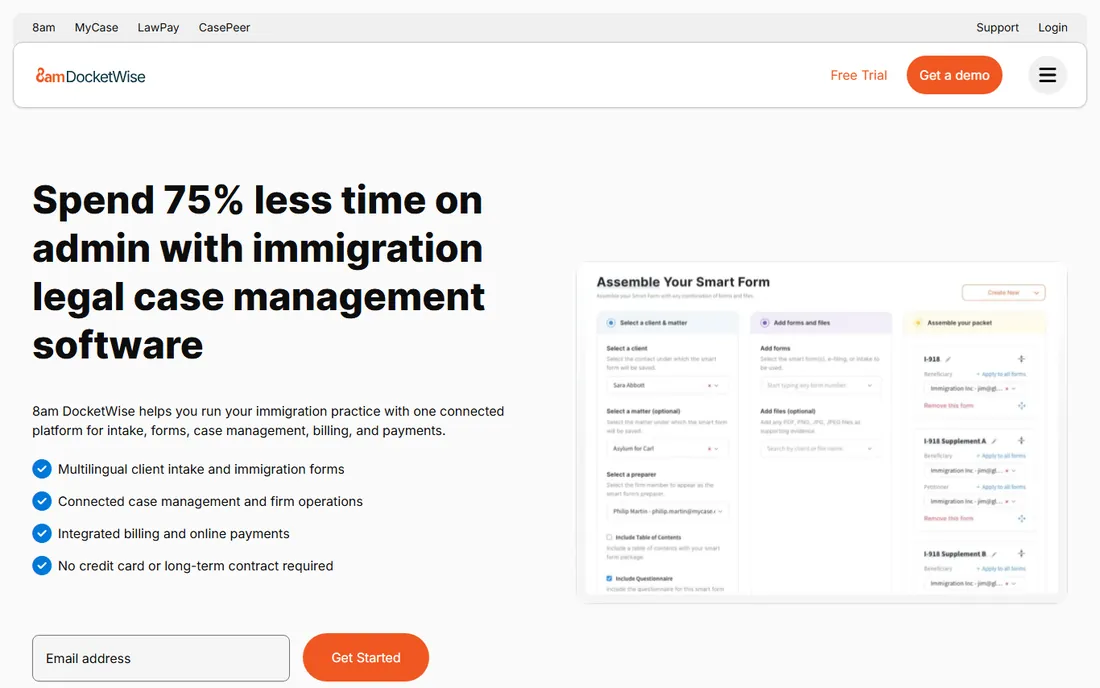Click the move handle on I-918 Supplement B
The width and height of the screenshot is (1100, 688).
tap(1021, 553)
